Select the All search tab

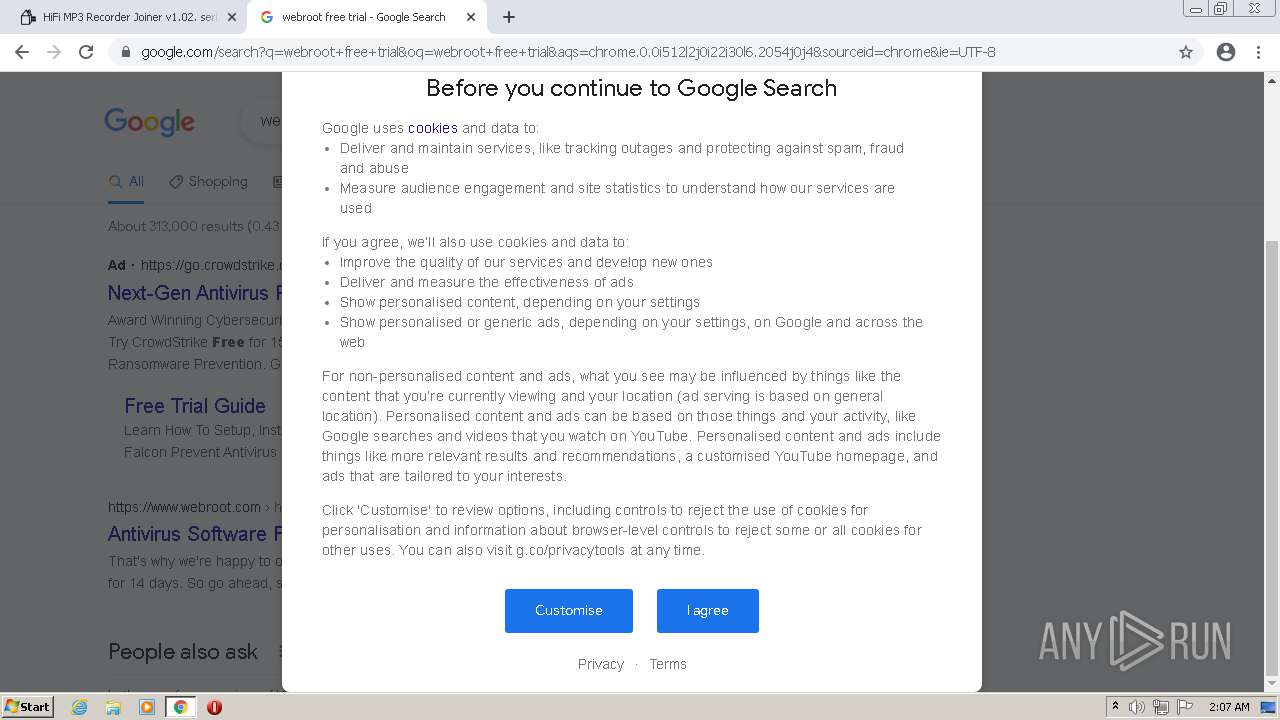tap(127, 182)
